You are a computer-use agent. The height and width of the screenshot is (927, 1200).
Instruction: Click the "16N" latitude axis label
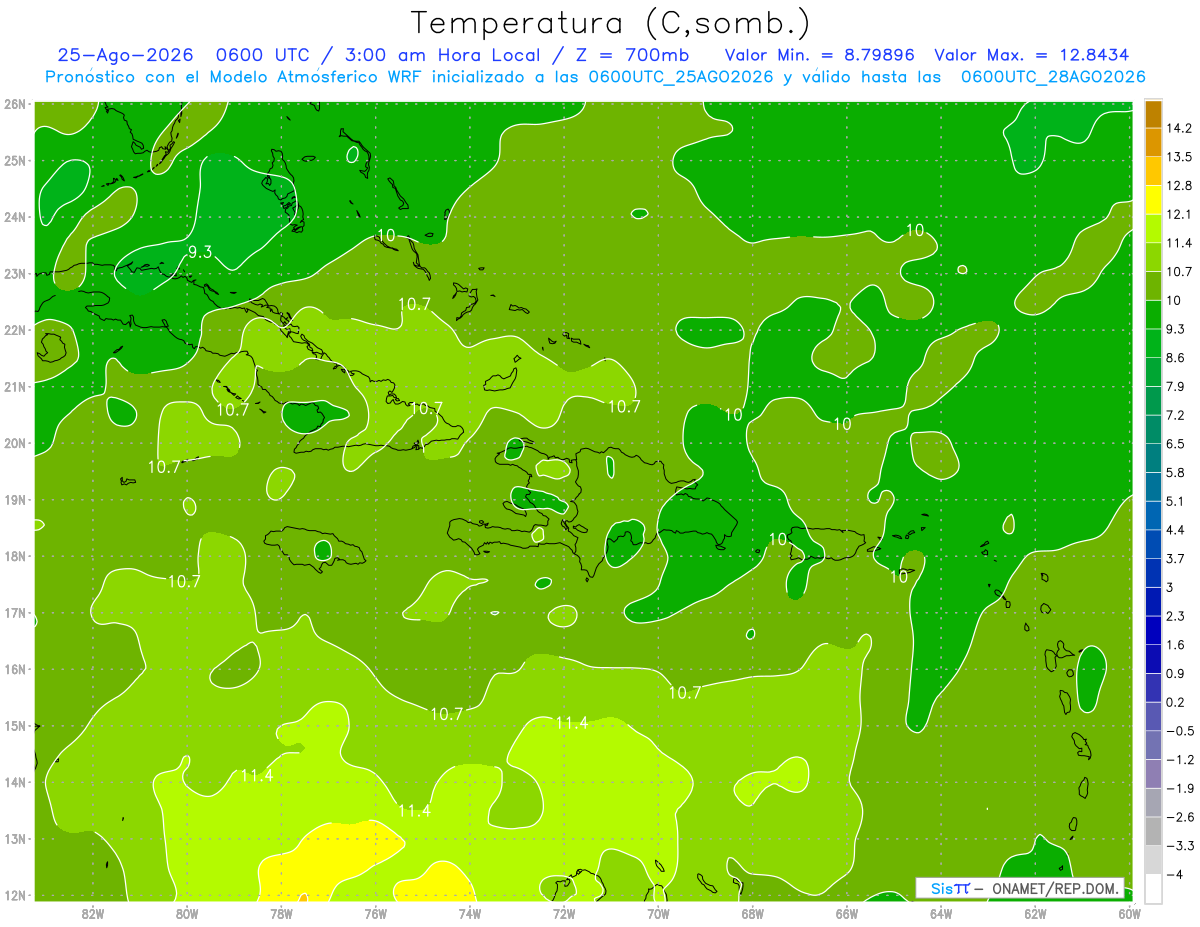point(15,669)
